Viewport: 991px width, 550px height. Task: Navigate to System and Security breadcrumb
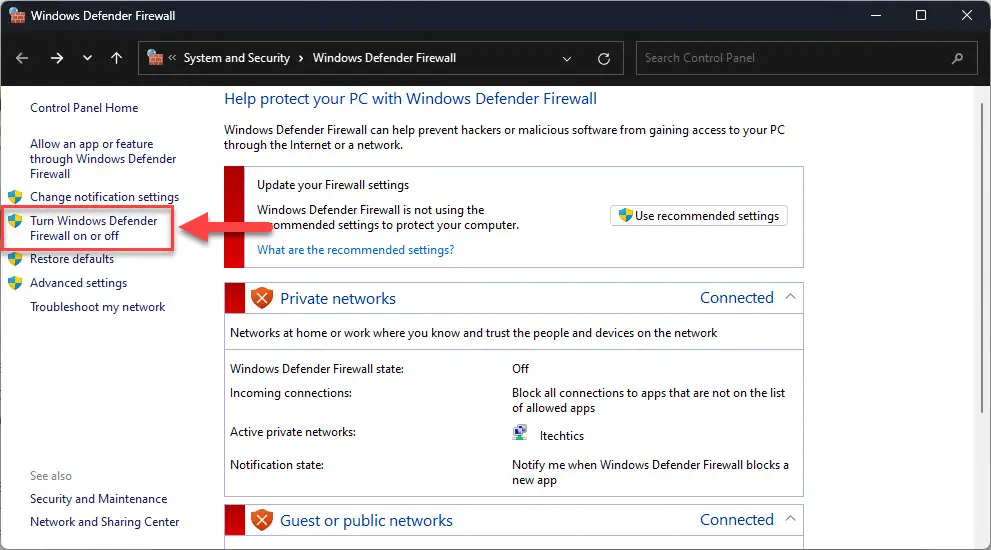(x=237, y=58)
